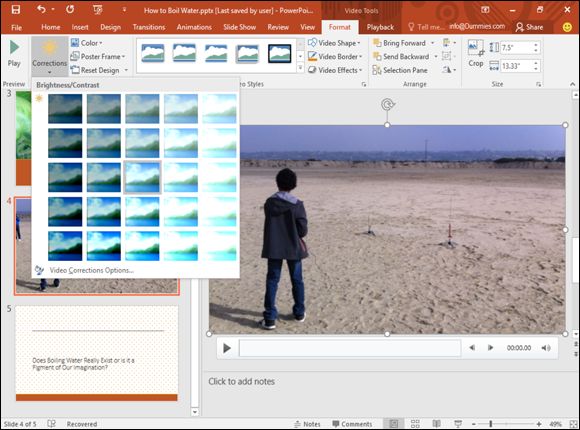The image size is (580, 430).
Task: Toggle the Notes pane in status bar
Action: (307, 424)
